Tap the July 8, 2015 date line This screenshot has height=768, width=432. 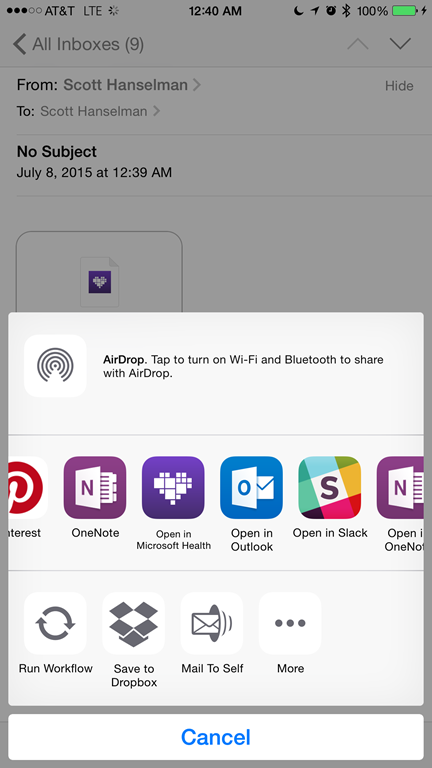[x=94, y=172]
